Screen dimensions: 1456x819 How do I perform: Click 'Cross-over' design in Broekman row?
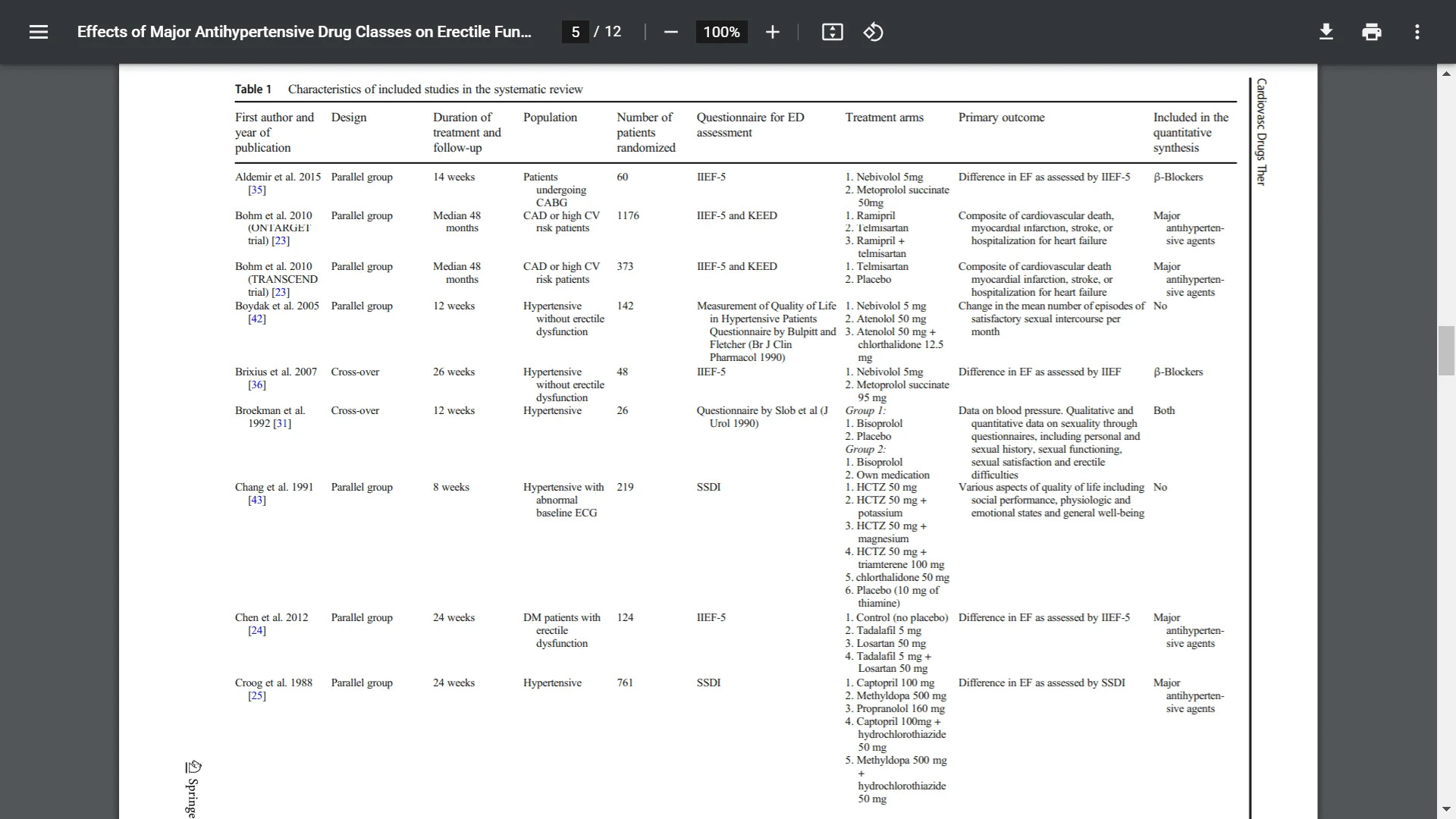point(355,411)
